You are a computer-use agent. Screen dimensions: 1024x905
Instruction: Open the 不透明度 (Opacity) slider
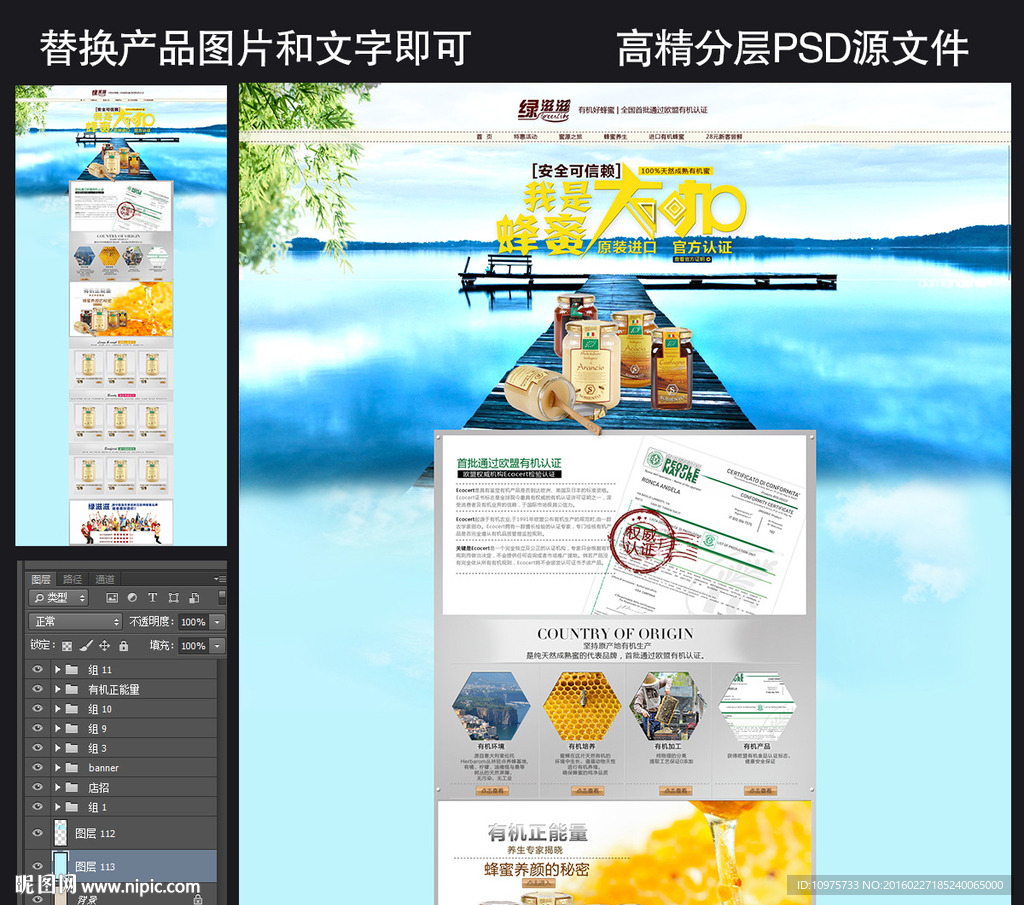(x=217, y=620)
